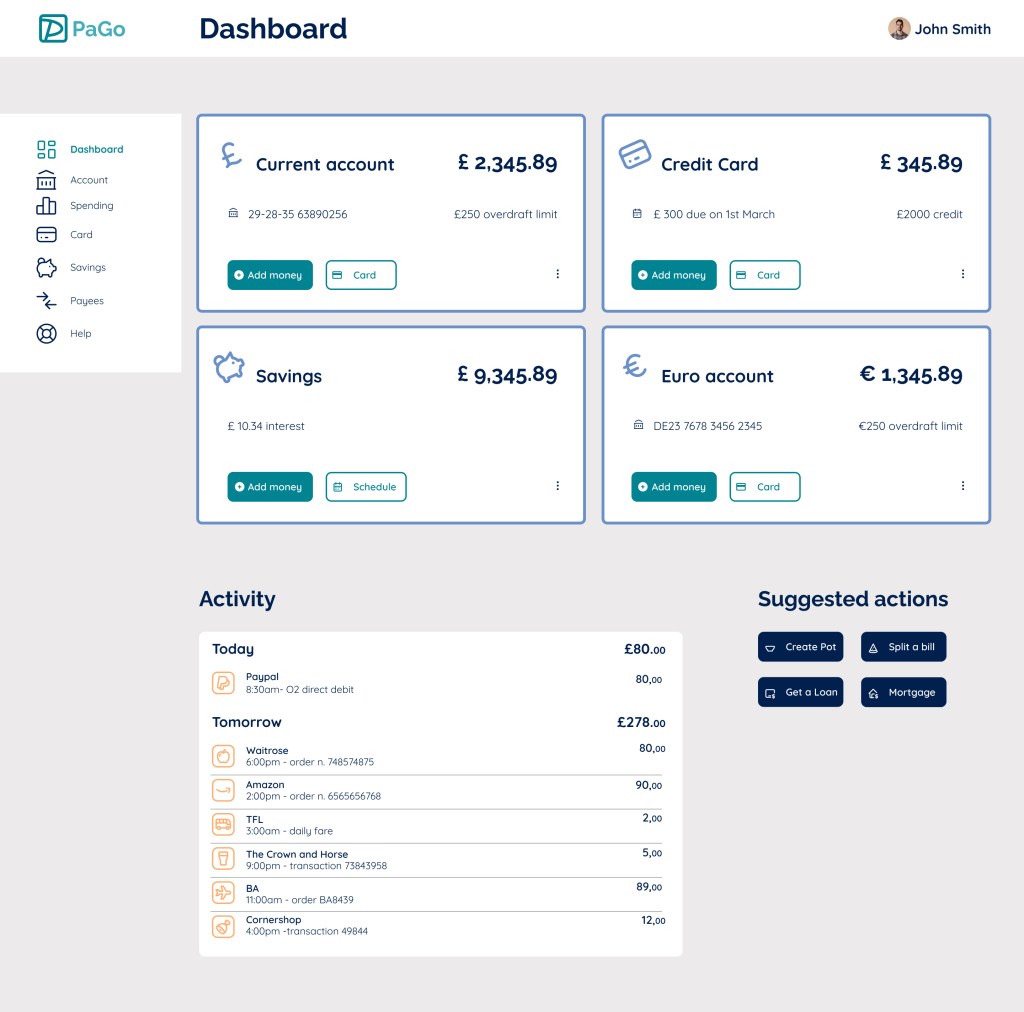The height and width of the screenshot is (1012, 1024).
Task: Click the Schedule button under Savings
Action: click(x=366, y=487)
